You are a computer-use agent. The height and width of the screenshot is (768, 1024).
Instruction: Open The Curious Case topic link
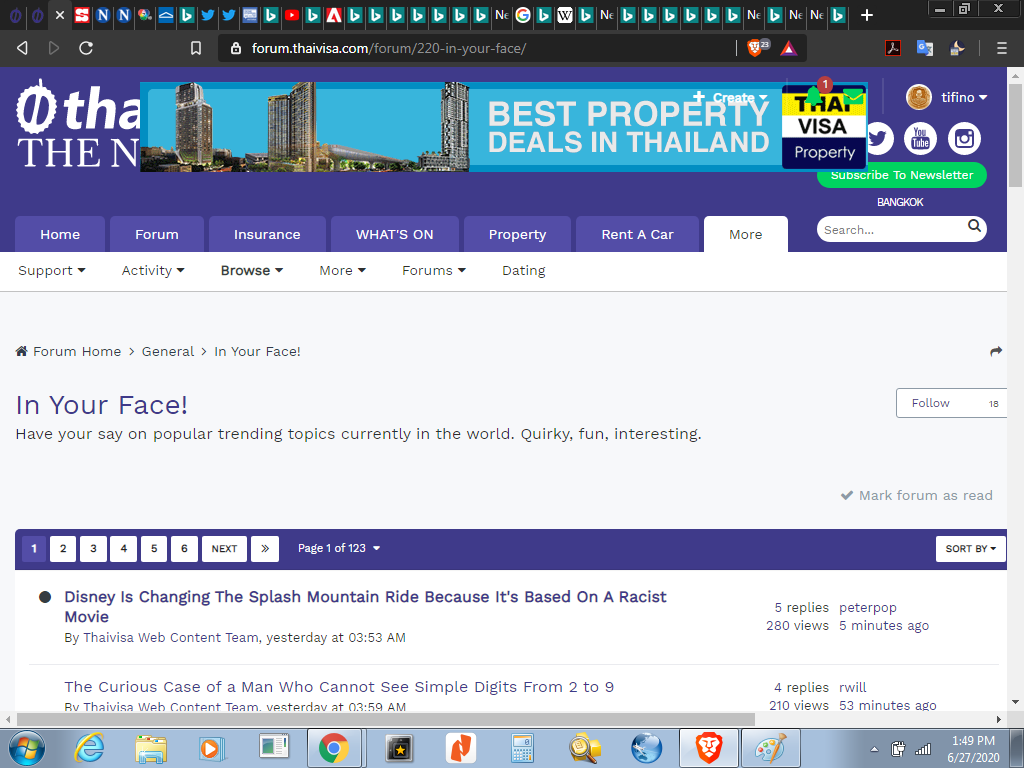pos(339,687)
